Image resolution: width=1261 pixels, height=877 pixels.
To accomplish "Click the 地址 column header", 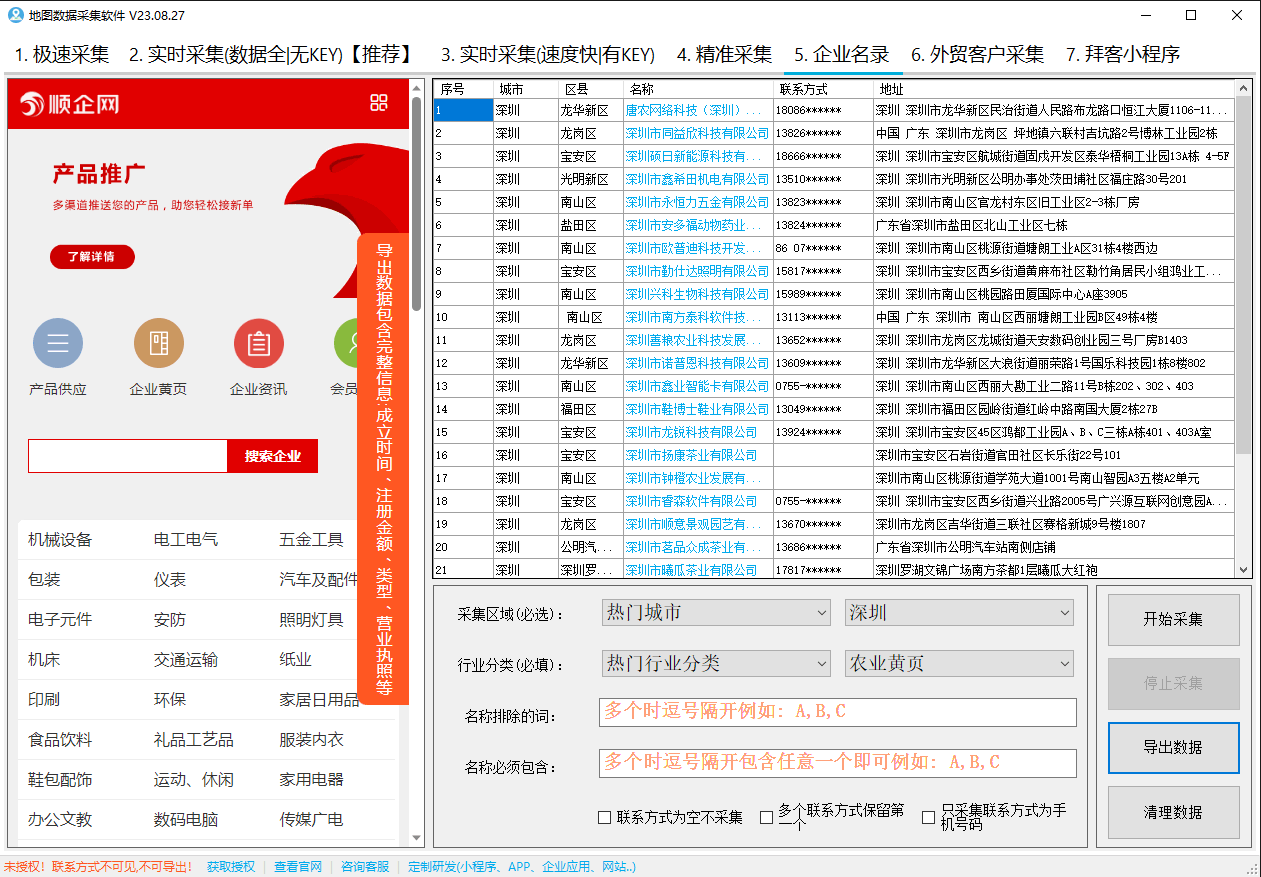I will coord(1054,89).
